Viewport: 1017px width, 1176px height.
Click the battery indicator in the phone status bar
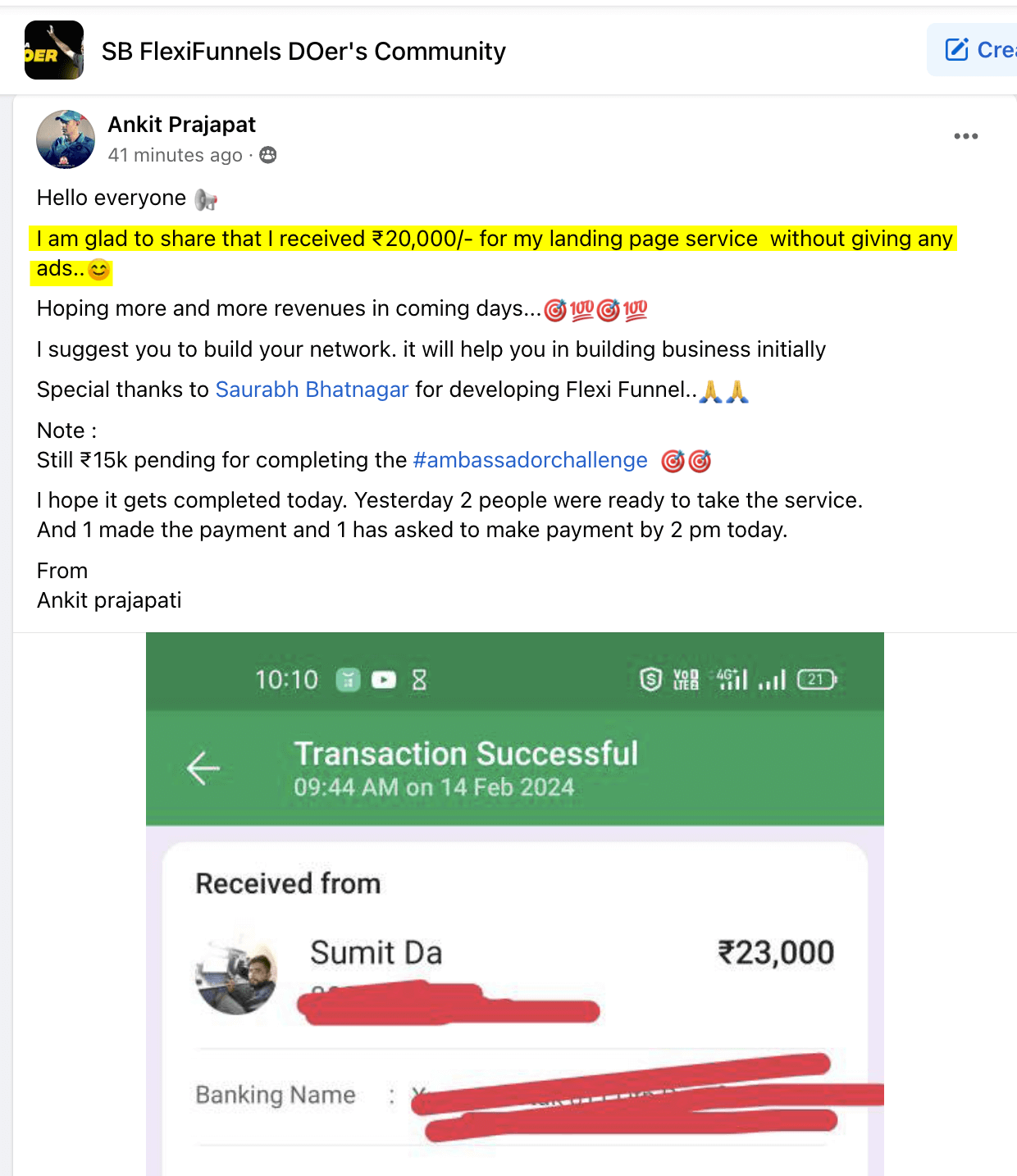coord(816,679)
